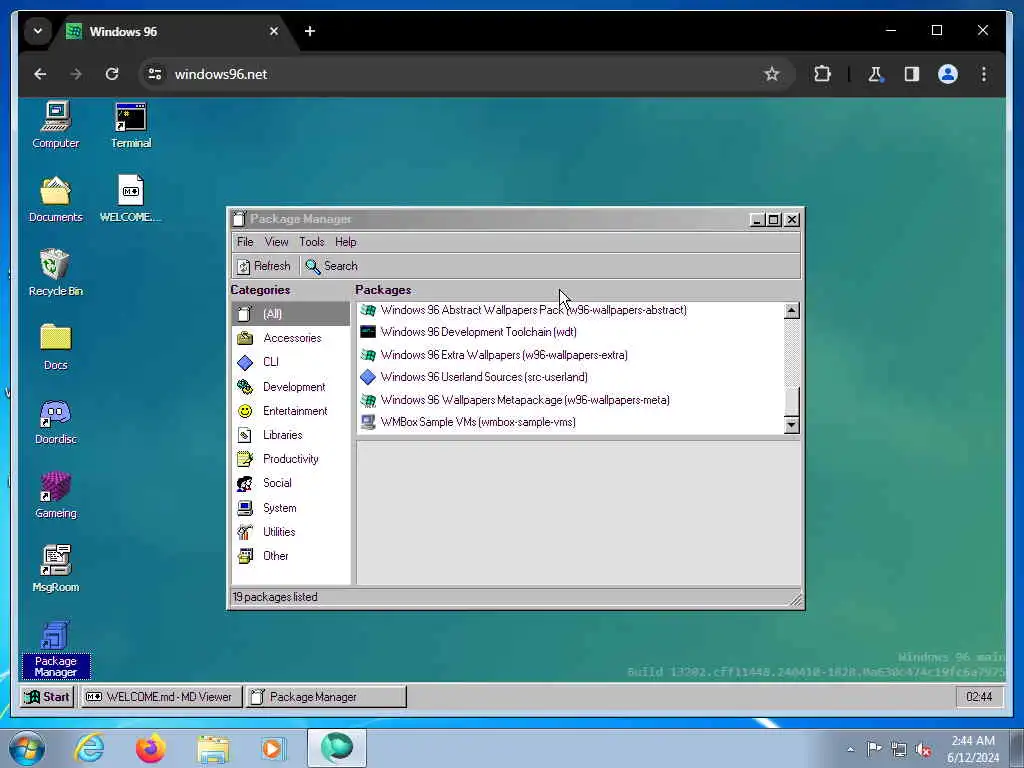The width and height of the screenshot is (1024, 768).
Task: Open the Chrome labs flask icon
Action: tap(875, 74)
